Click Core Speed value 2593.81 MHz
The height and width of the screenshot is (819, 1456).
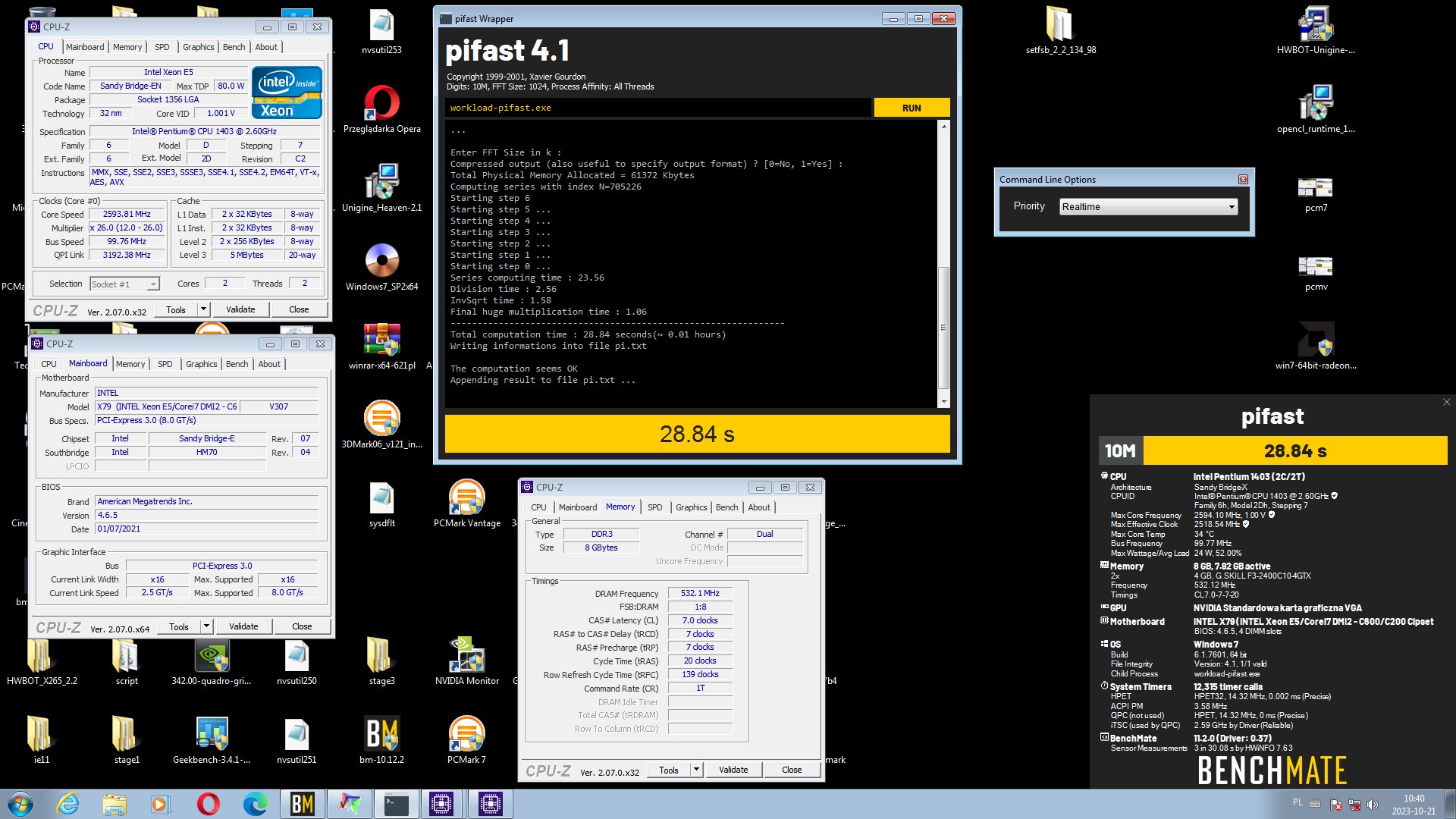[x=127, y=215]
